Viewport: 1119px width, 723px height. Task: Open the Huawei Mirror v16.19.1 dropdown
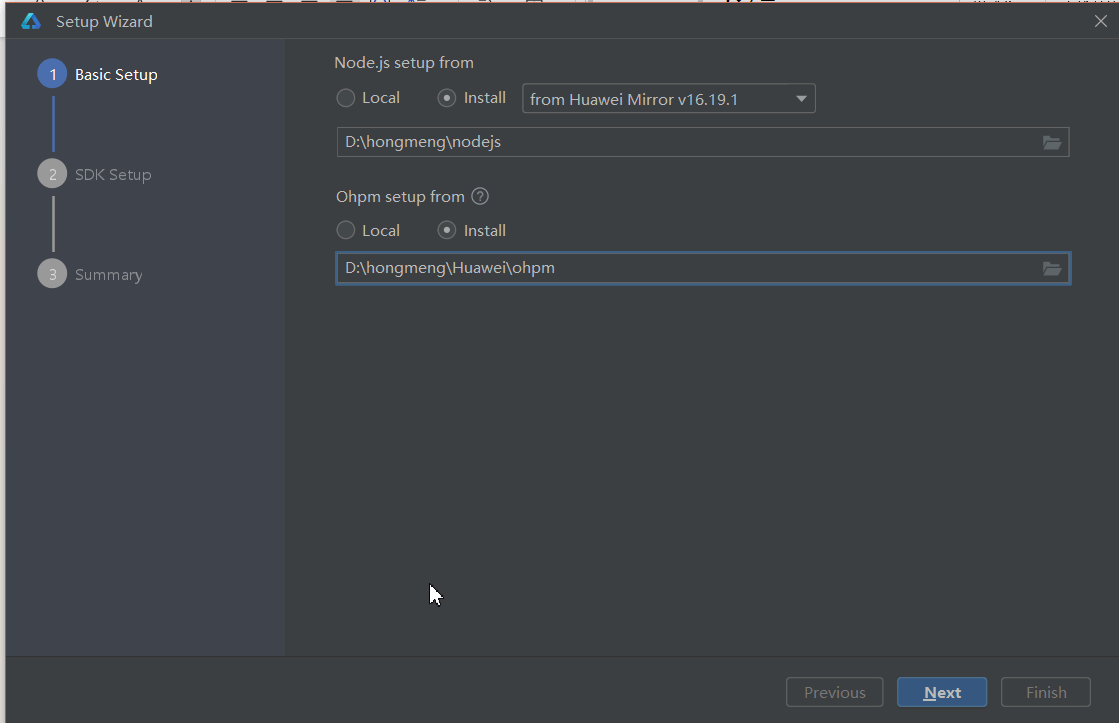669,98
